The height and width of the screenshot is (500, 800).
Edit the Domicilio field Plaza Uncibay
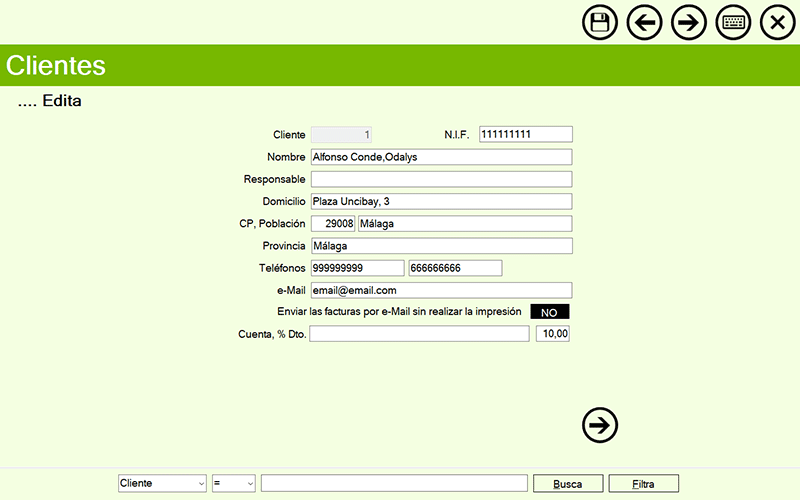[440, 201]
